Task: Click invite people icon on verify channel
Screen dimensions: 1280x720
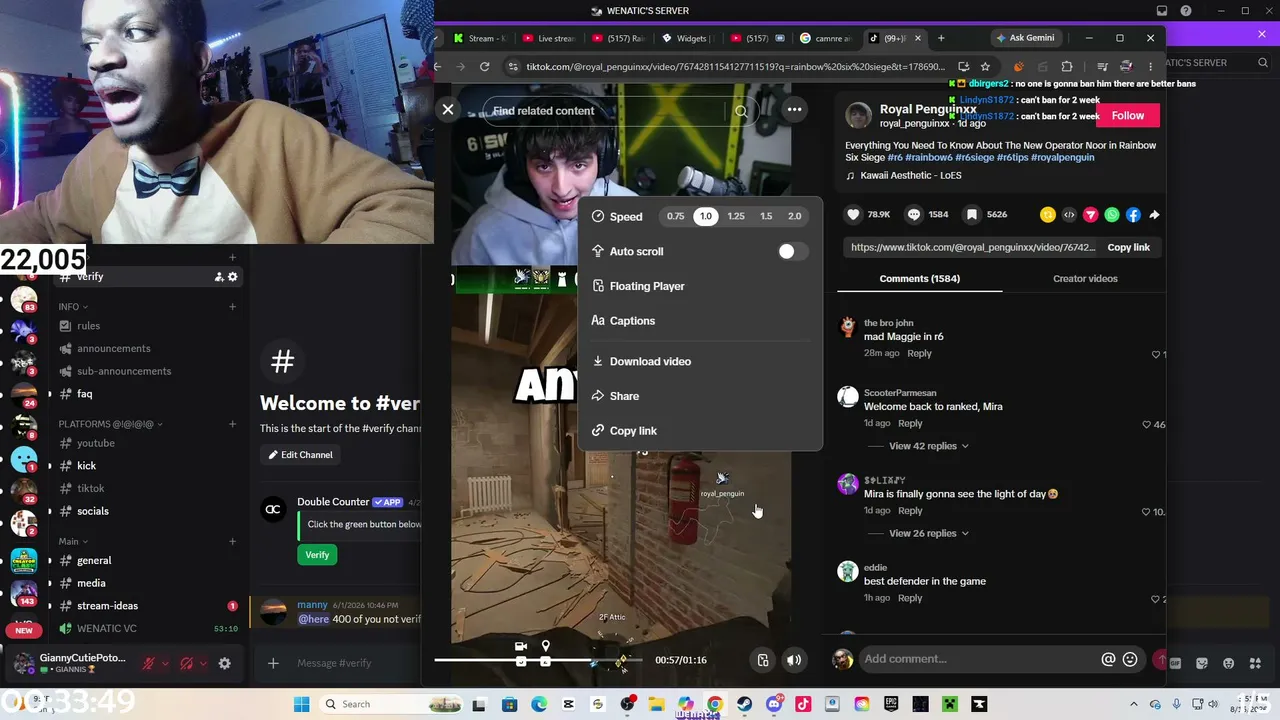Action: (219, 277)
